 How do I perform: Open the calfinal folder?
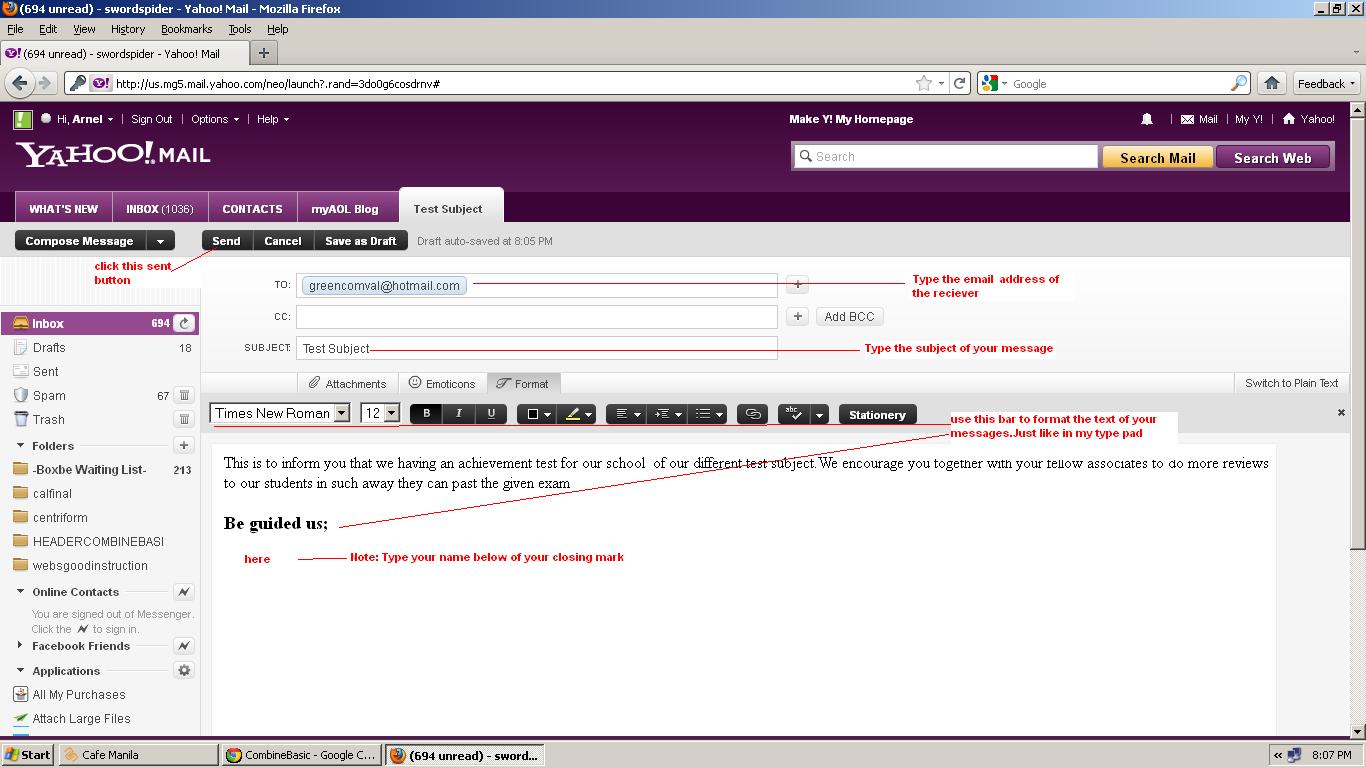point(52,493)
